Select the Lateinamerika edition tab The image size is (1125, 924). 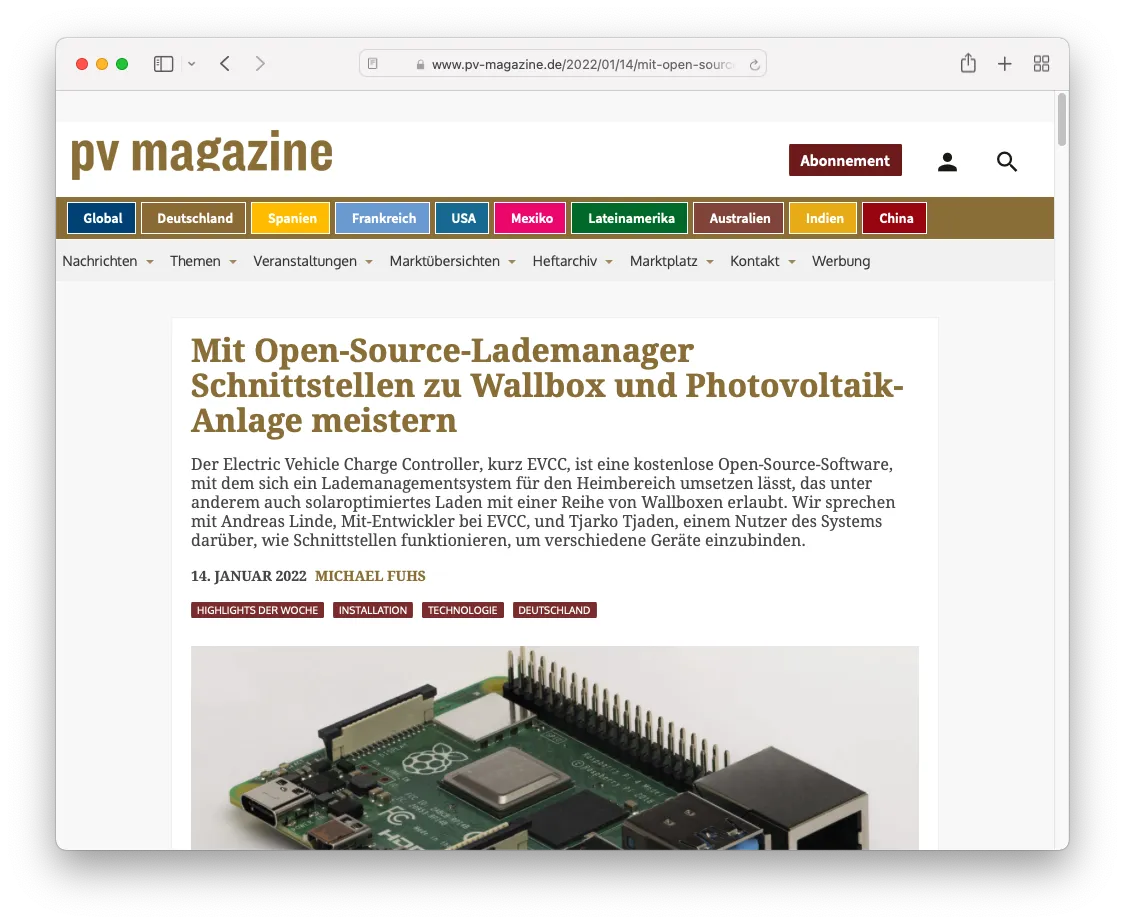(x=629, y=218)
